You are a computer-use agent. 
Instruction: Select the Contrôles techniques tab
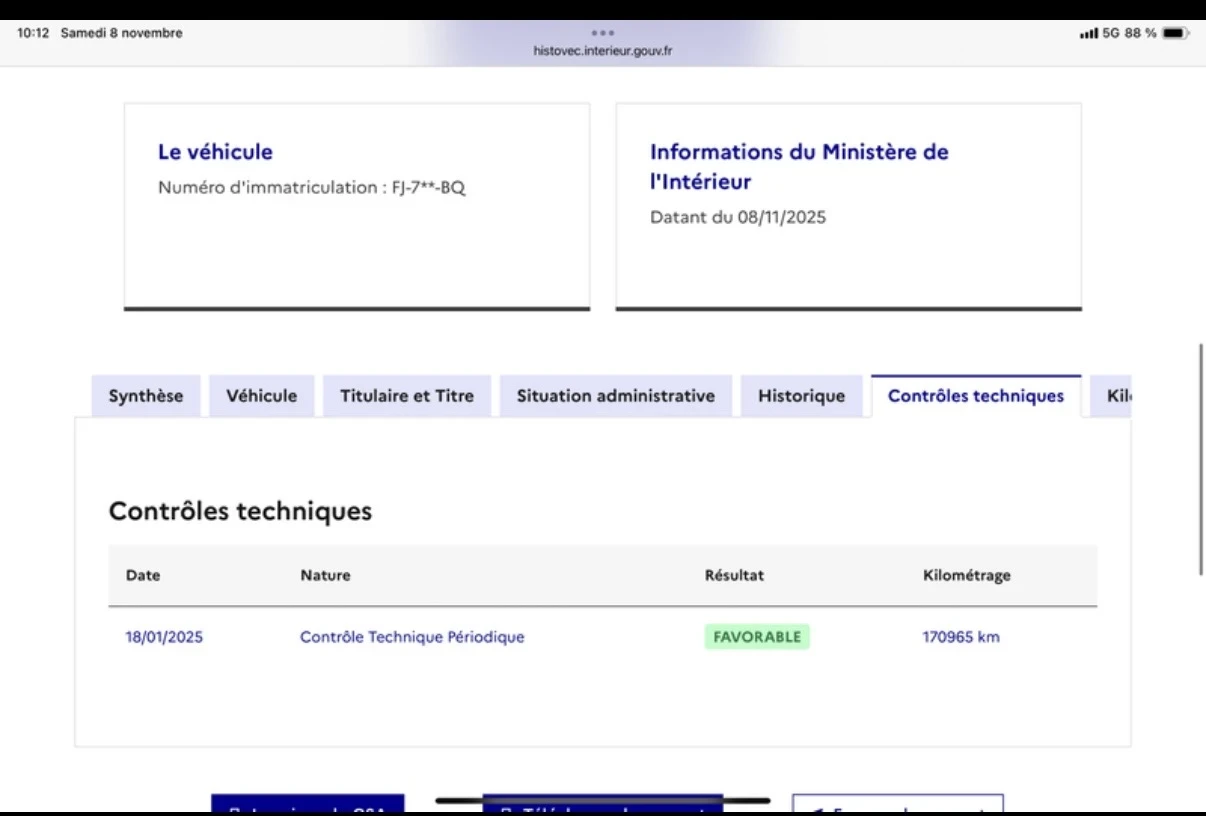coord(975,395)
